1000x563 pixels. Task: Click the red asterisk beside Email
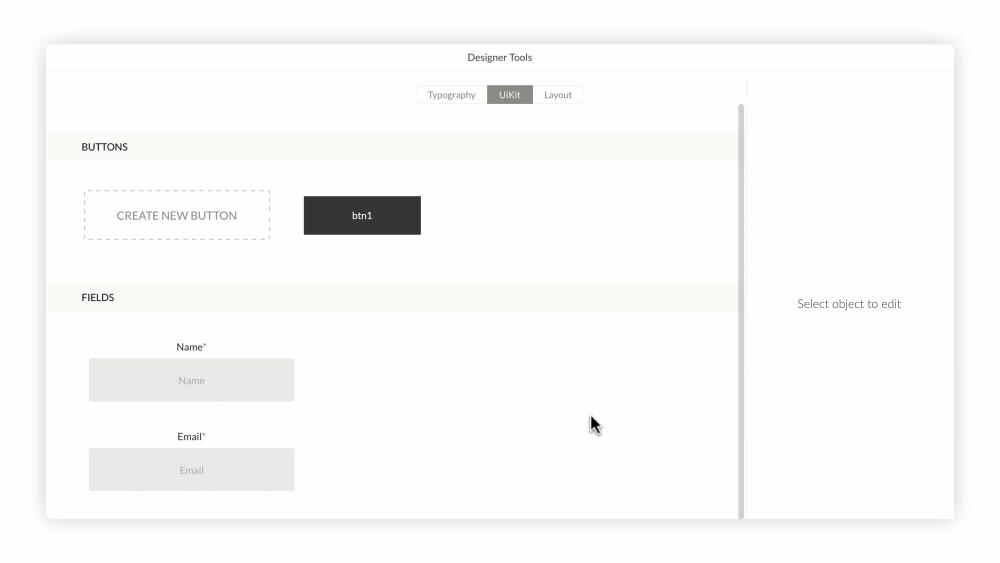205,436
